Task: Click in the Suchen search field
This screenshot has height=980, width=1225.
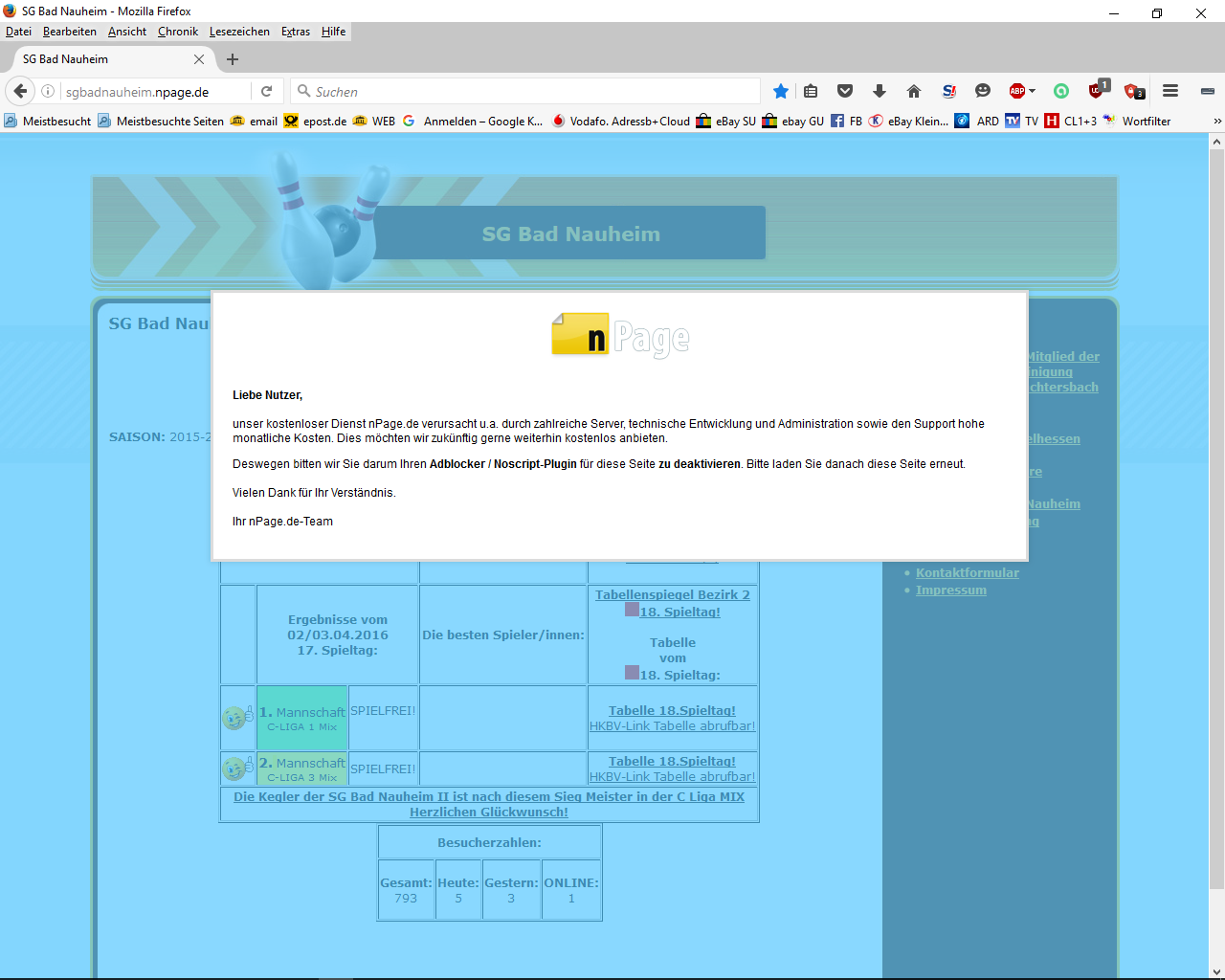Action: (526, 91)
